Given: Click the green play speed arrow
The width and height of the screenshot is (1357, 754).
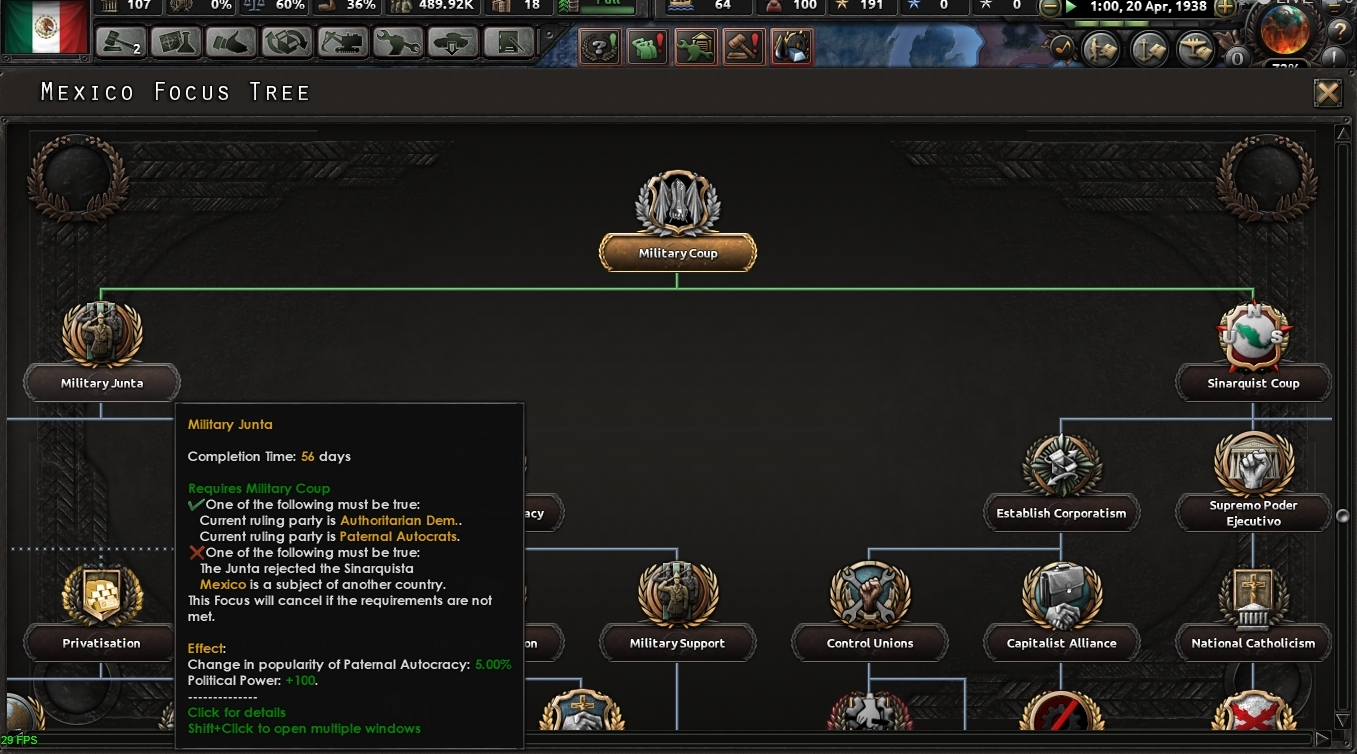Looking at the screenshot, I should (1071, 7).
